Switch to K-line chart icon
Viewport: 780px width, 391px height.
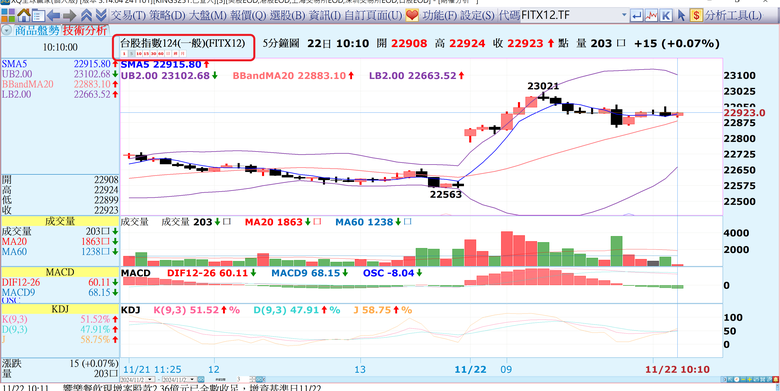pos(666,15)
